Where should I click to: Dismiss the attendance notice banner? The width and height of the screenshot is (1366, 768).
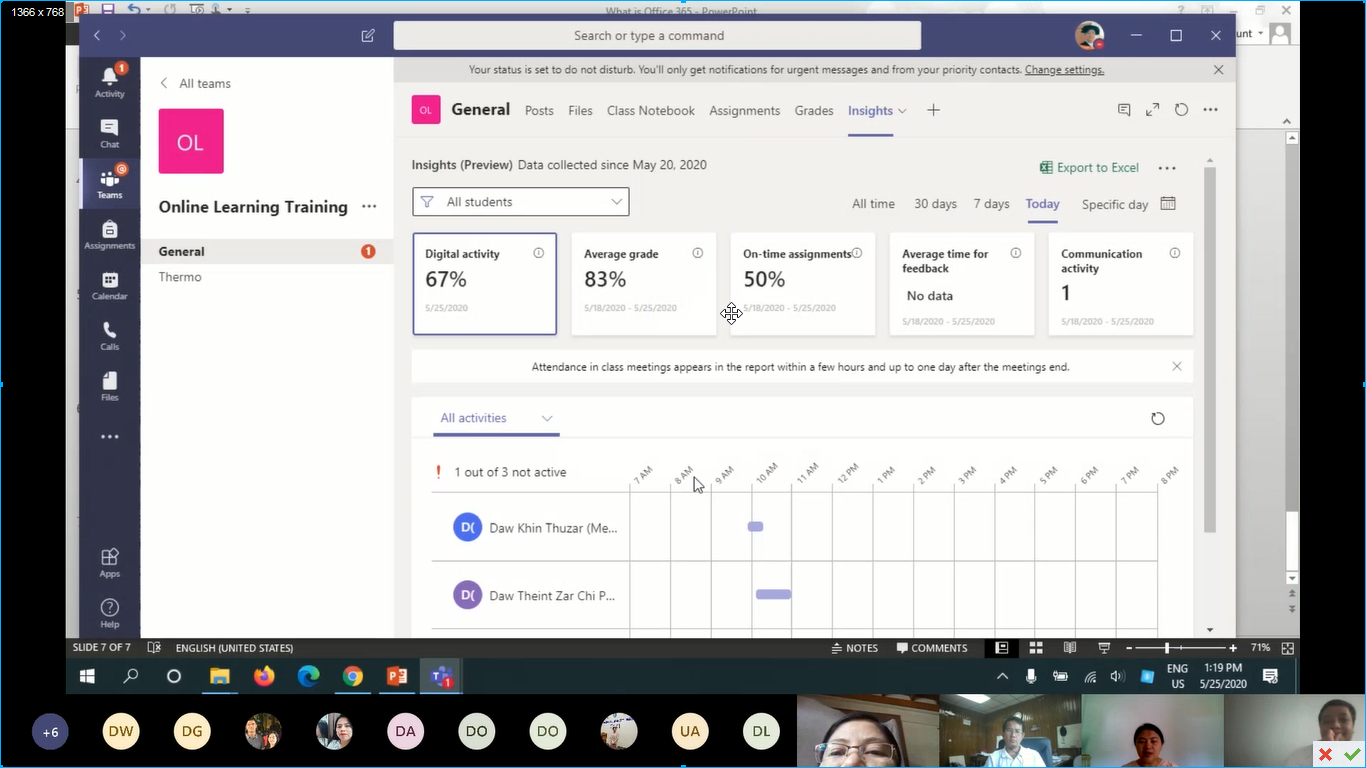[x=1177, y=367]
